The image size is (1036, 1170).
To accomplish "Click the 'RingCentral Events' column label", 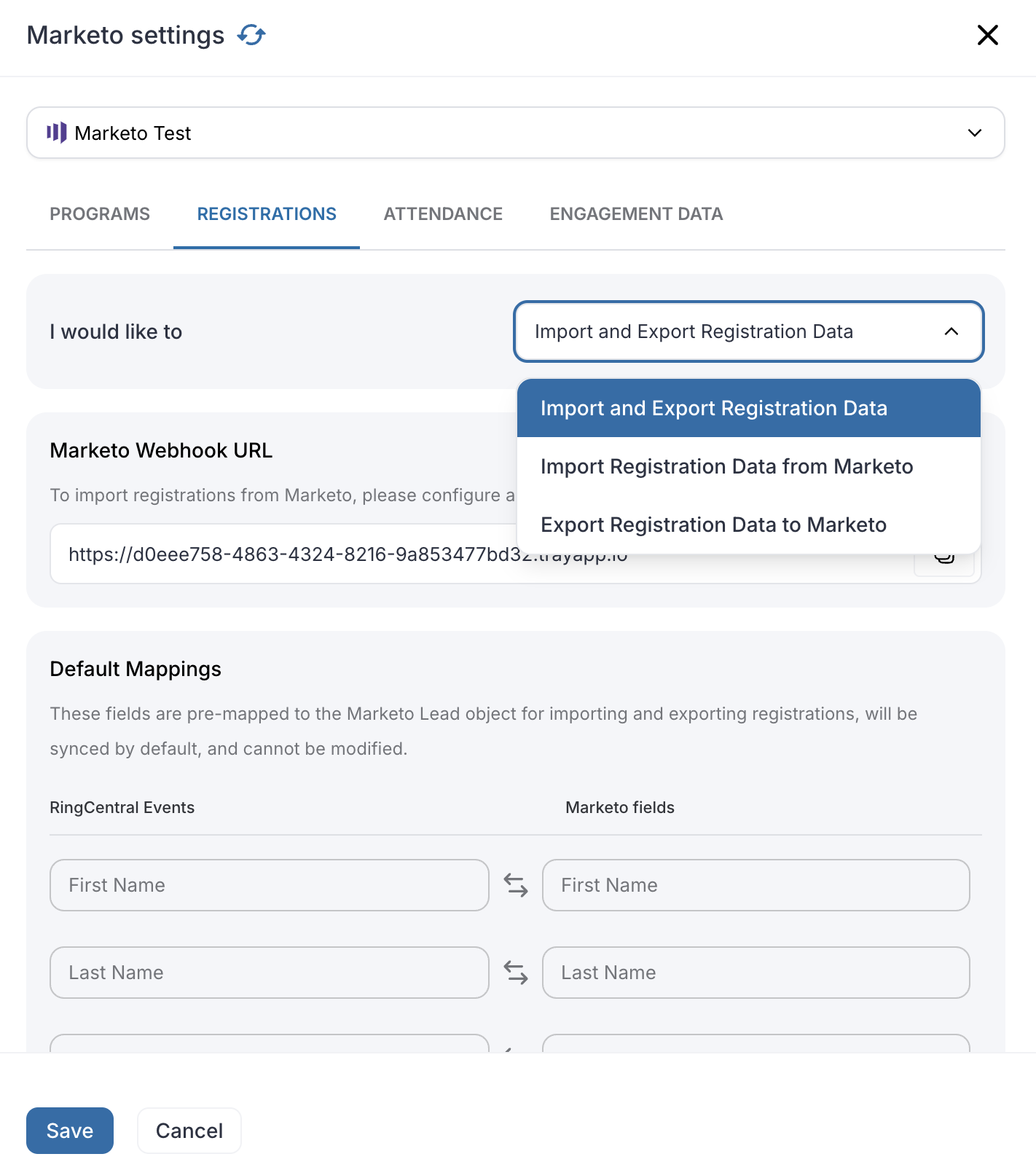I will click(x=122, y=807).
